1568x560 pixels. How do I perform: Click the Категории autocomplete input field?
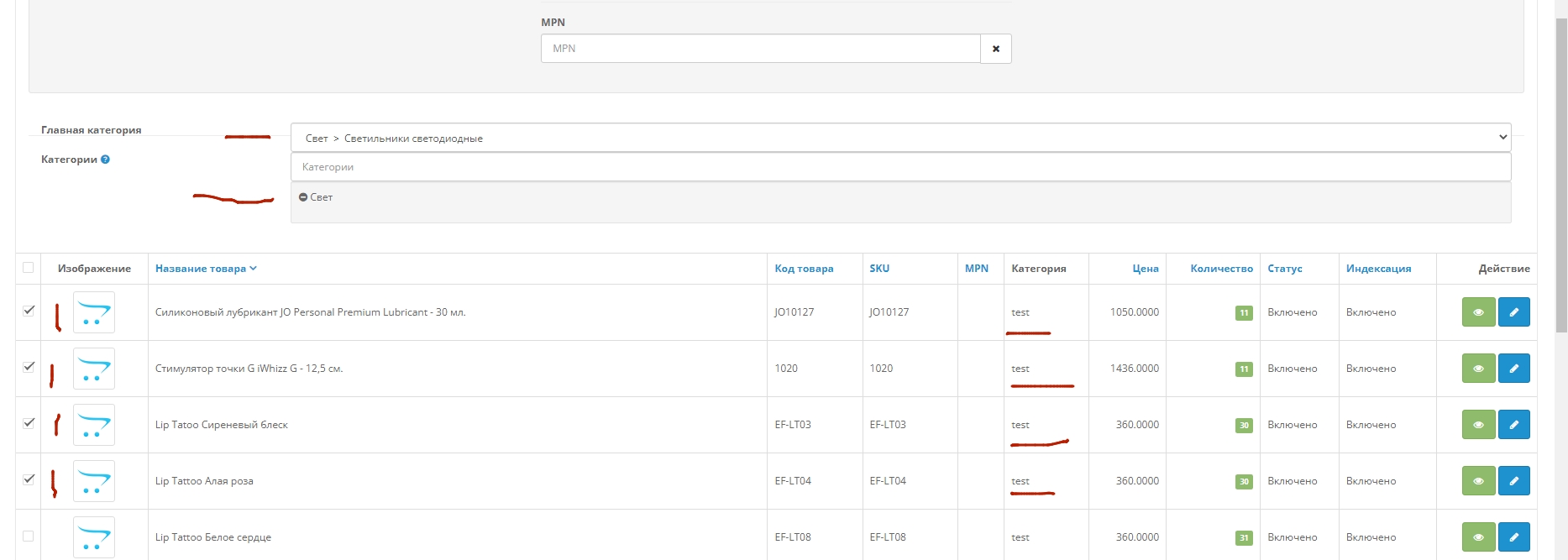pos(899,167)
